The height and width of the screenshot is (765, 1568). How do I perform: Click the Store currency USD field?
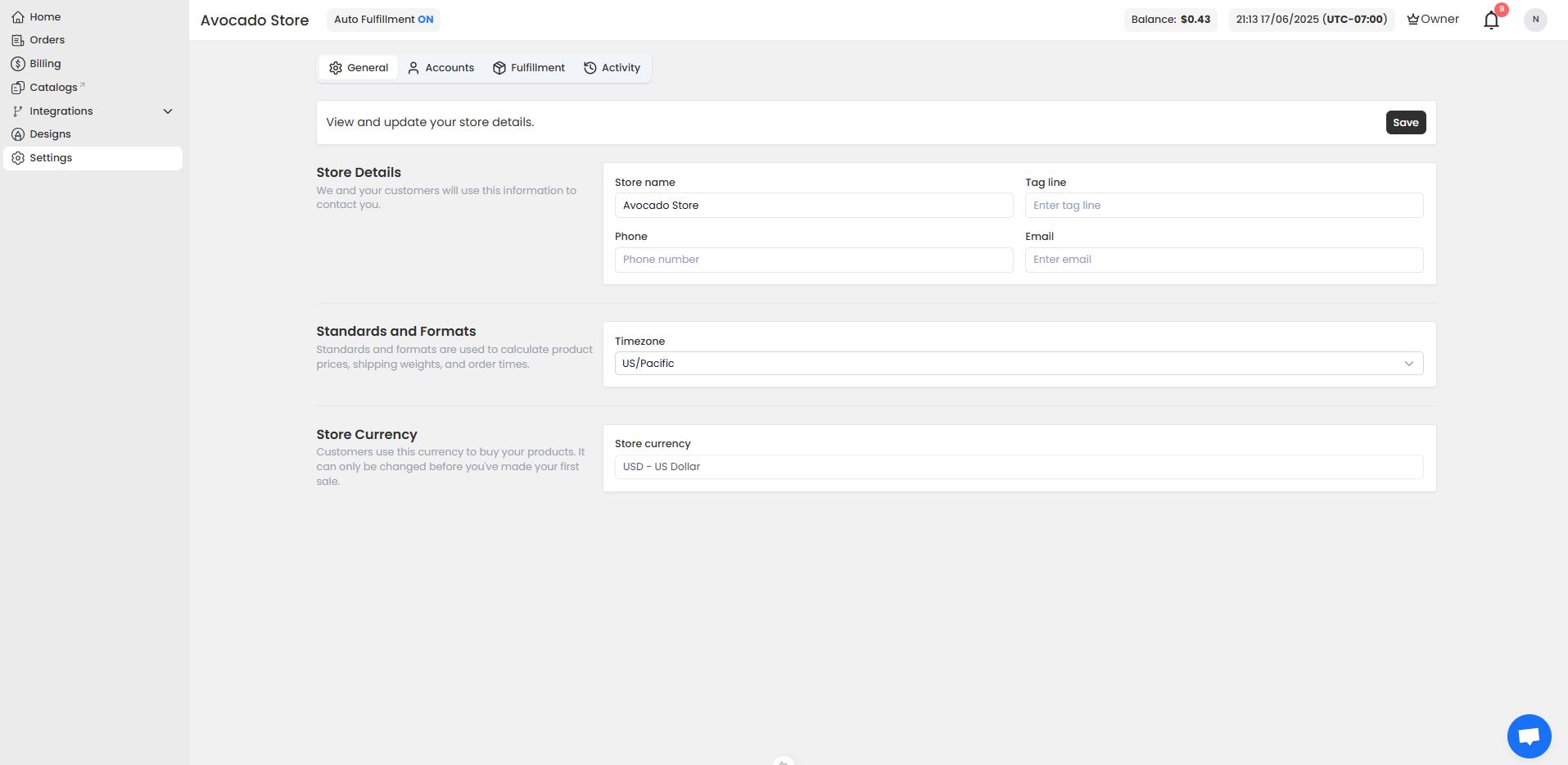1019,467
